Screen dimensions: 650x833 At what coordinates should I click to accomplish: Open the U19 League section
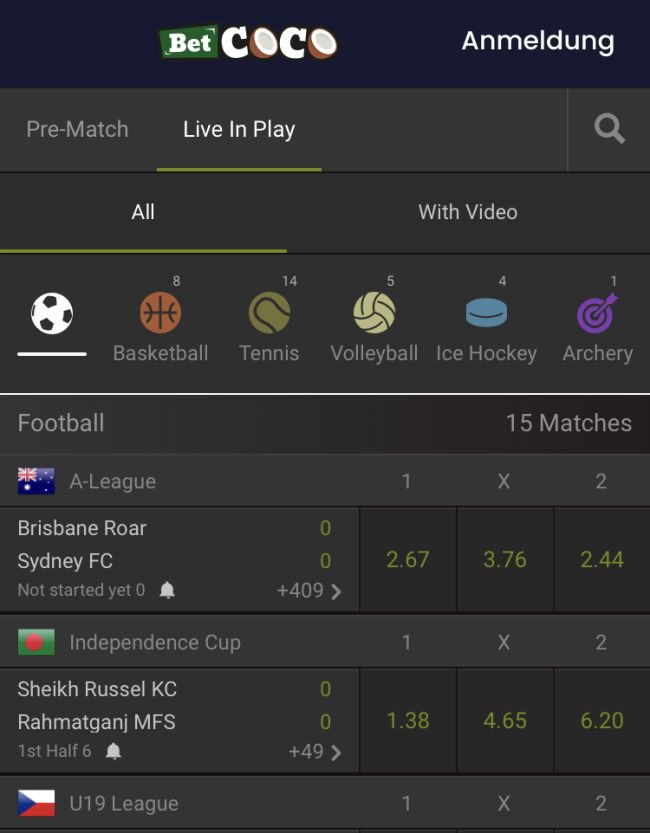124,803
